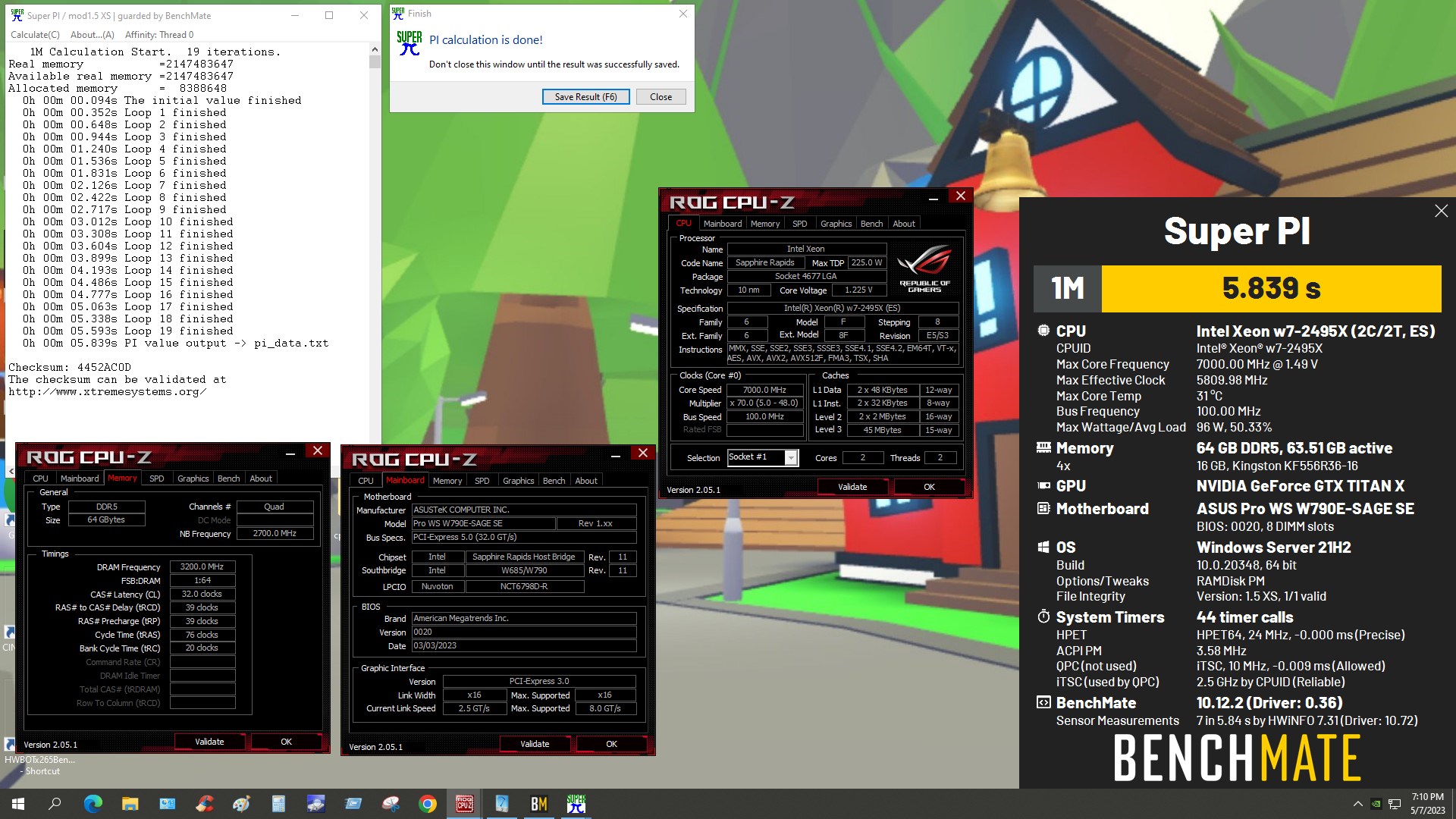Click Validate in top CPU-Z CPU window
Screen dimensions: 1456x819
tap(852, 487)
